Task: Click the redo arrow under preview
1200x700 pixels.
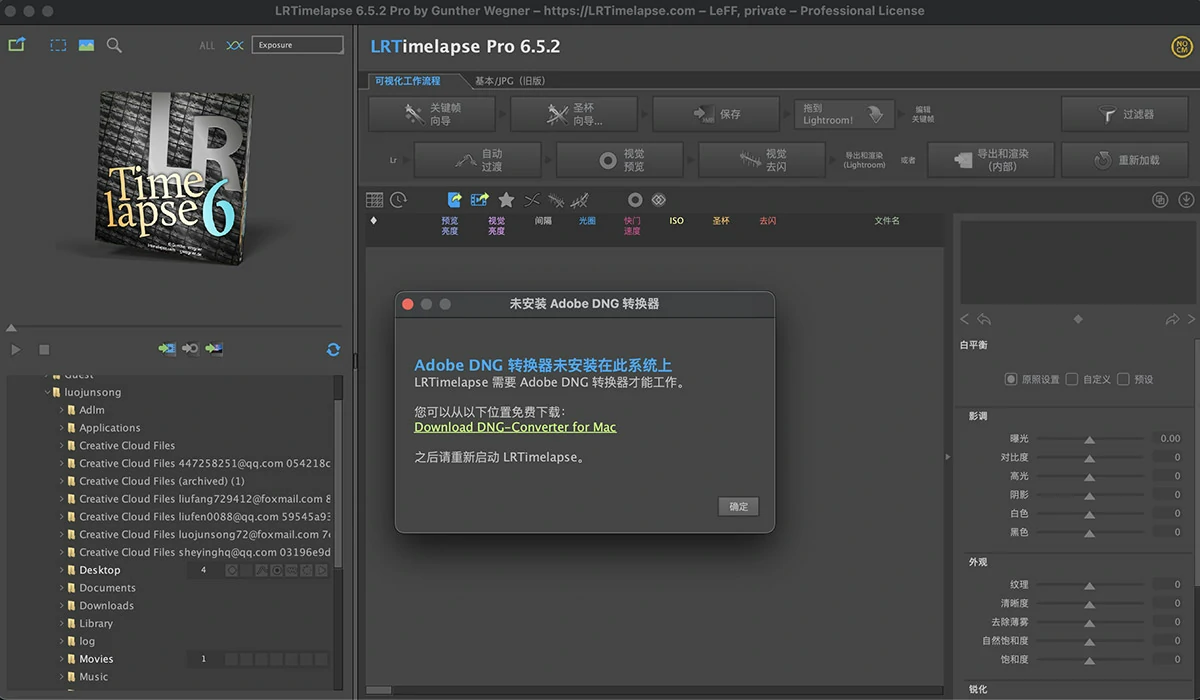Action: pos(1172,319)
